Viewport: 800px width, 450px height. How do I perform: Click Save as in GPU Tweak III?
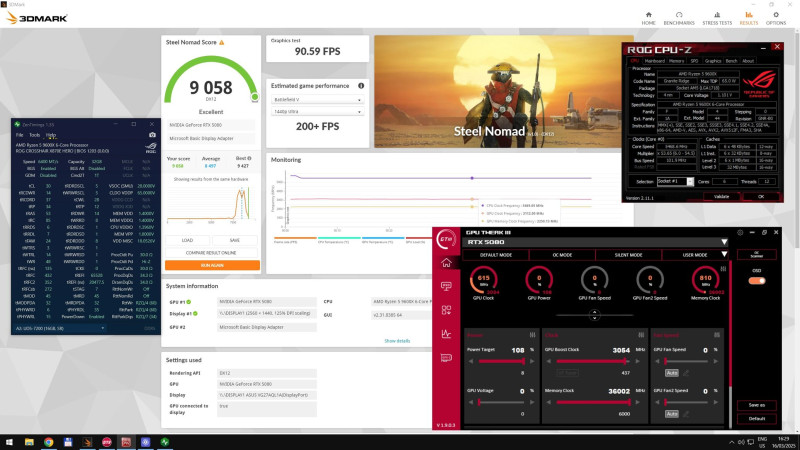(x=757, y=405)
